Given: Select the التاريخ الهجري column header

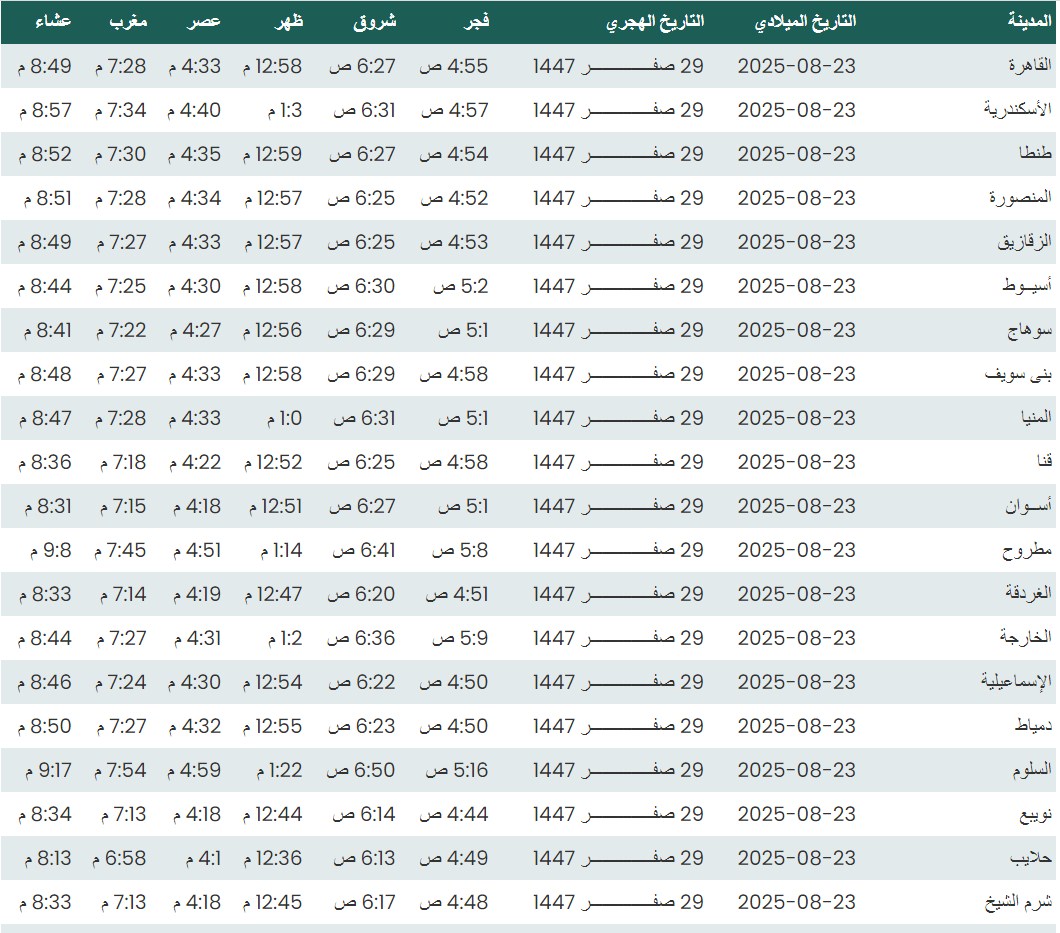Looking at the screenshot, I should point(655,22).
